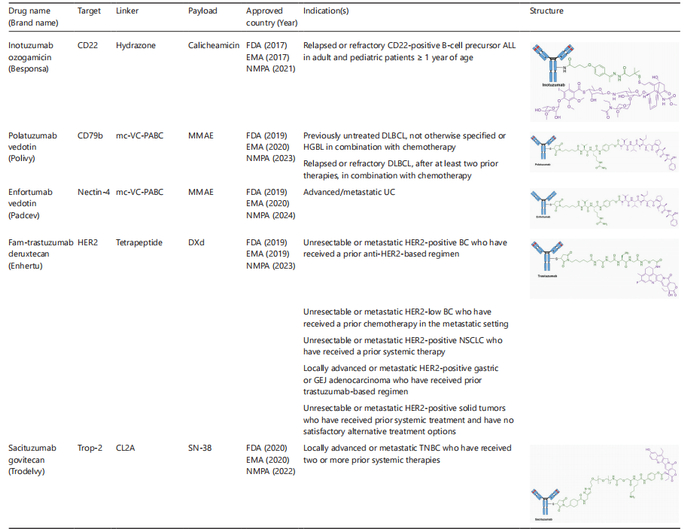Image resolution: width=700 pixels, height=529 pixels.
Task: Click the linker cell 'Tetrapeptide'
Action: pos(139,242)
